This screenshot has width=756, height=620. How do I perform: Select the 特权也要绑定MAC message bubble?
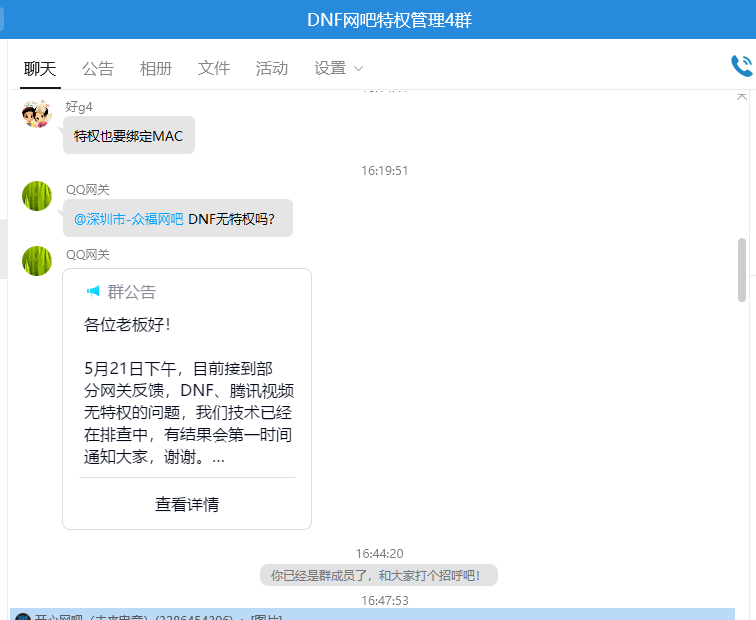pos(129,135)
